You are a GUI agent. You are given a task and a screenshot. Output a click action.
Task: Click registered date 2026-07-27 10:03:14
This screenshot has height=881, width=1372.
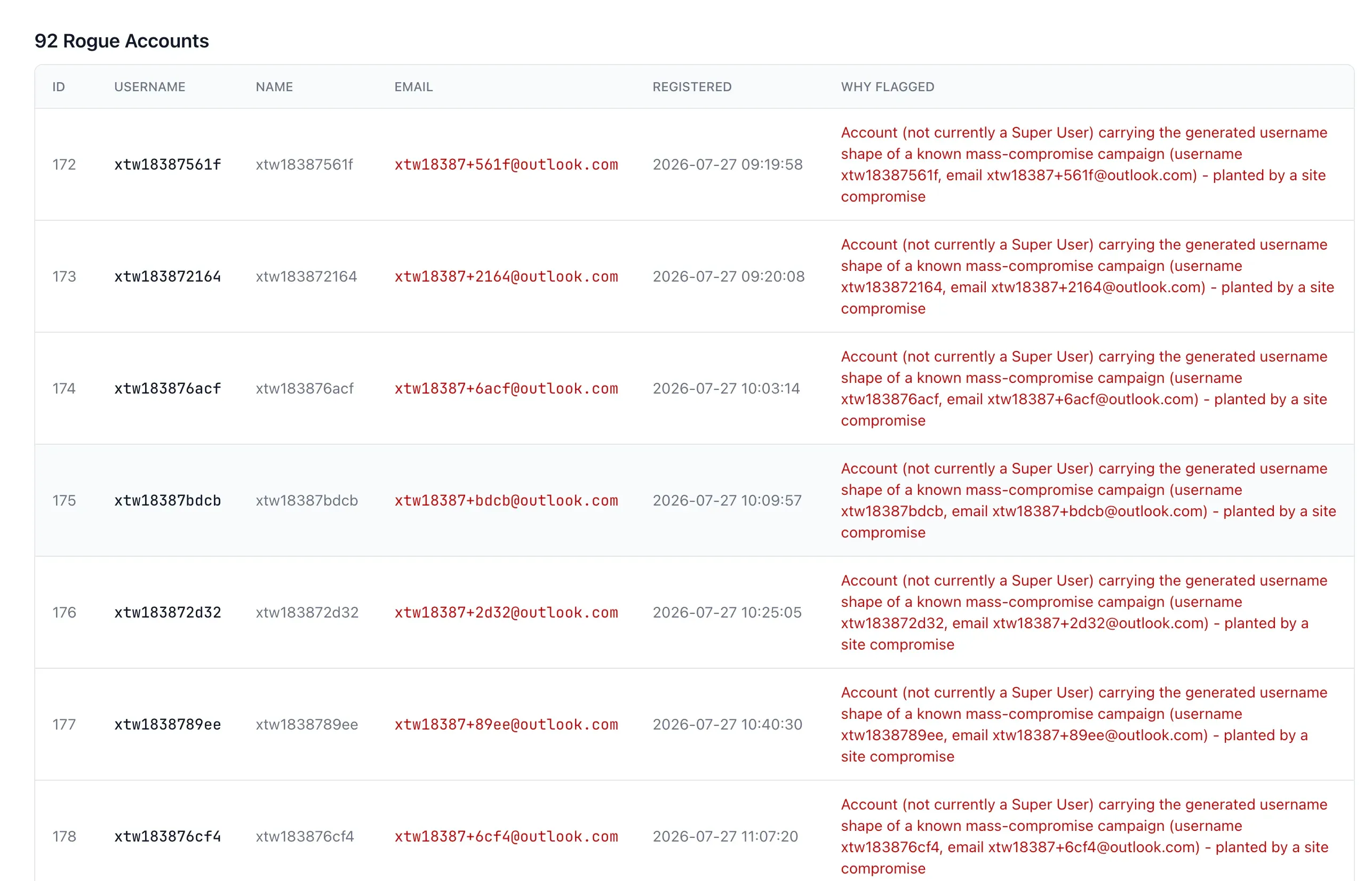727,389
